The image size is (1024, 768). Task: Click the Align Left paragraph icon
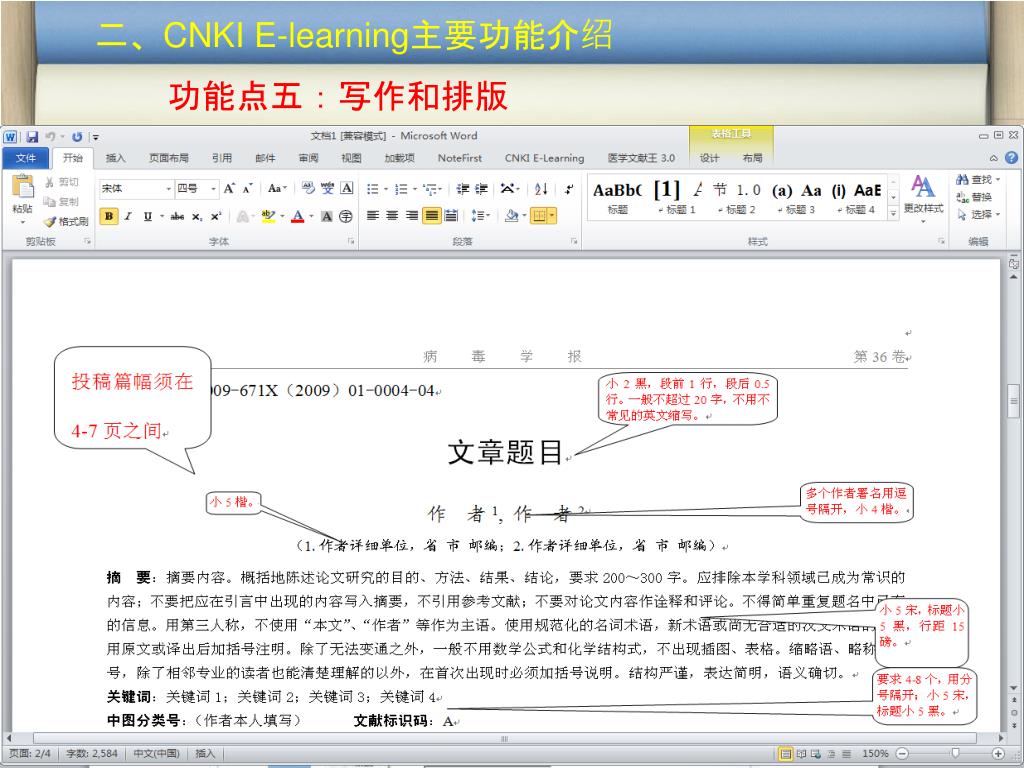pyautogui.click(x=373, y=216)
